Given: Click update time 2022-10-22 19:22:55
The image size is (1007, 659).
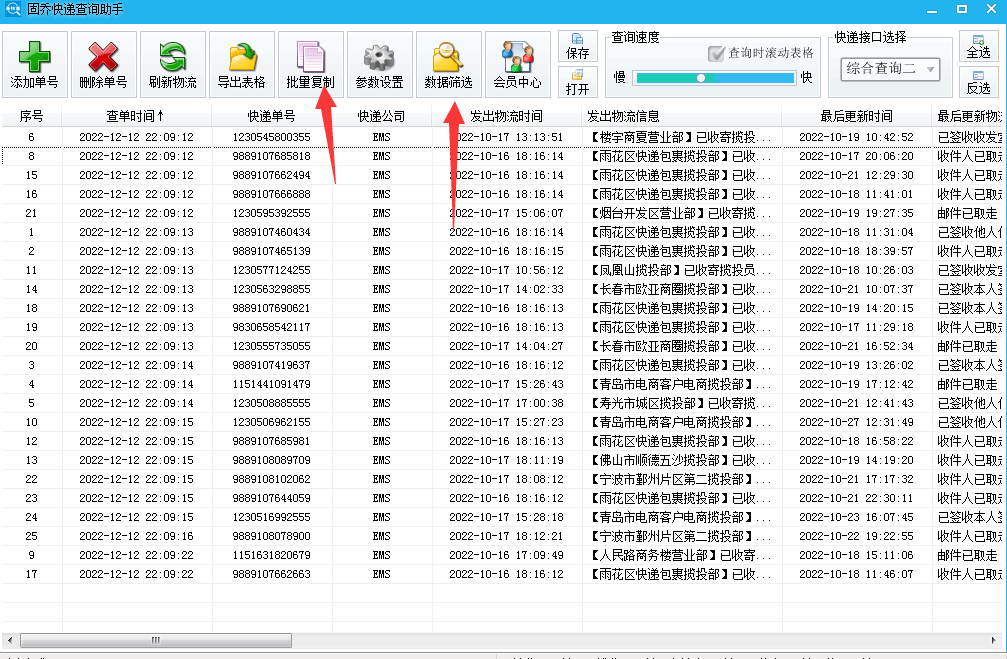Looking at the screenshot, I should [856, 536].
